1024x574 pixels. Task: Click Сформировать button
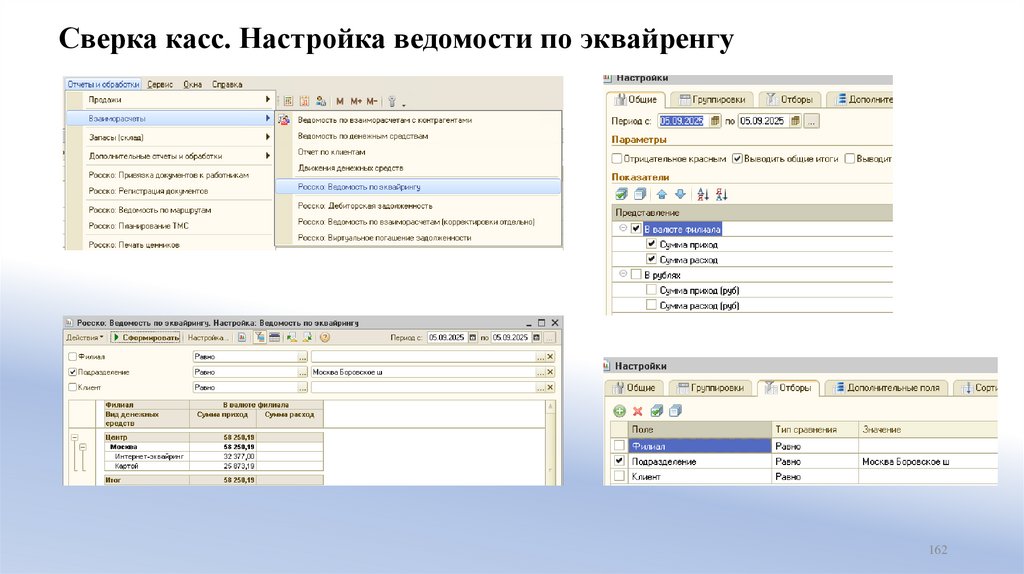(x=145, y=338)
